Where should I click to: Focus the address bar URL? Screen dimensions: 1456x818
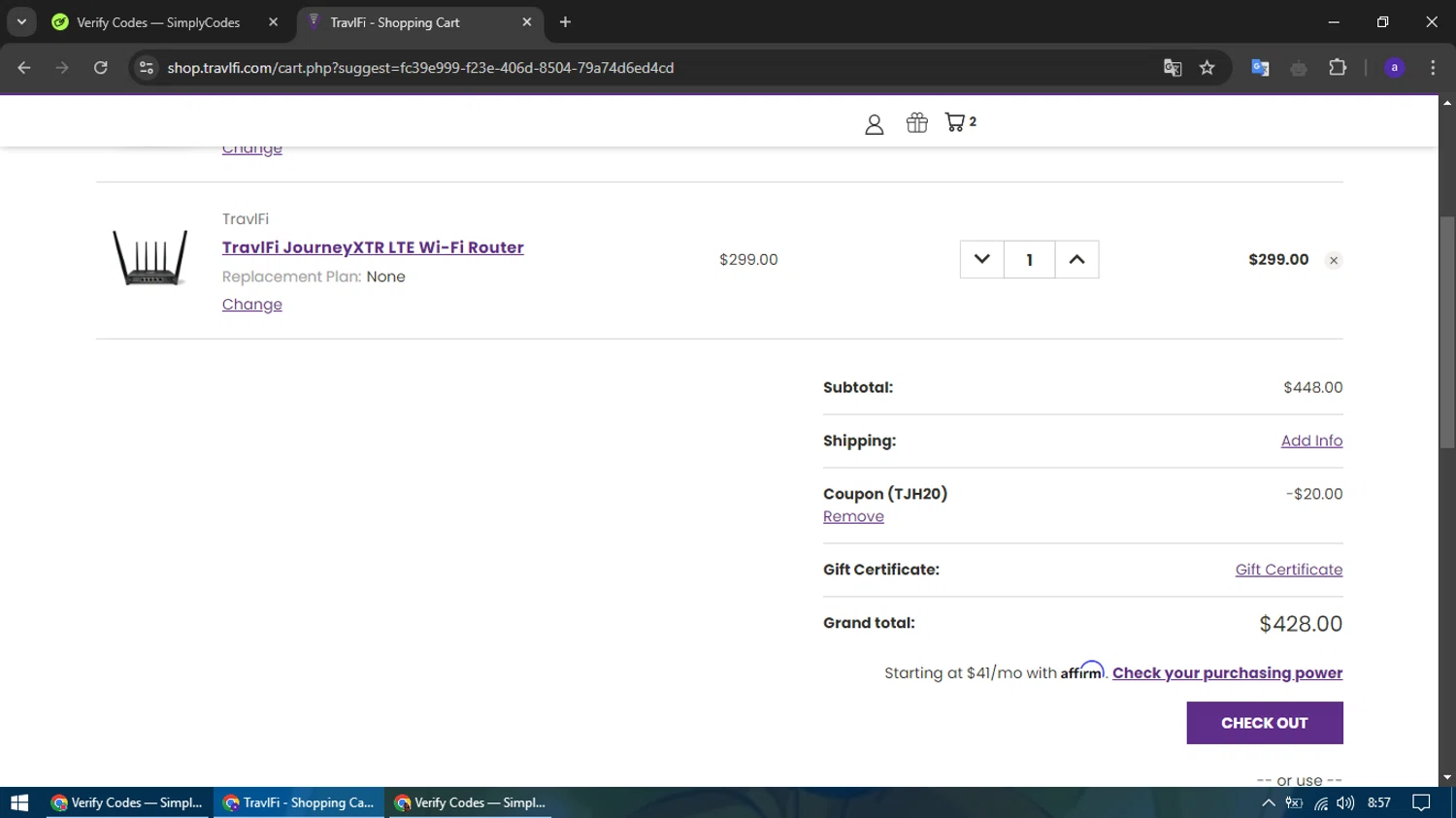(420, 68)
